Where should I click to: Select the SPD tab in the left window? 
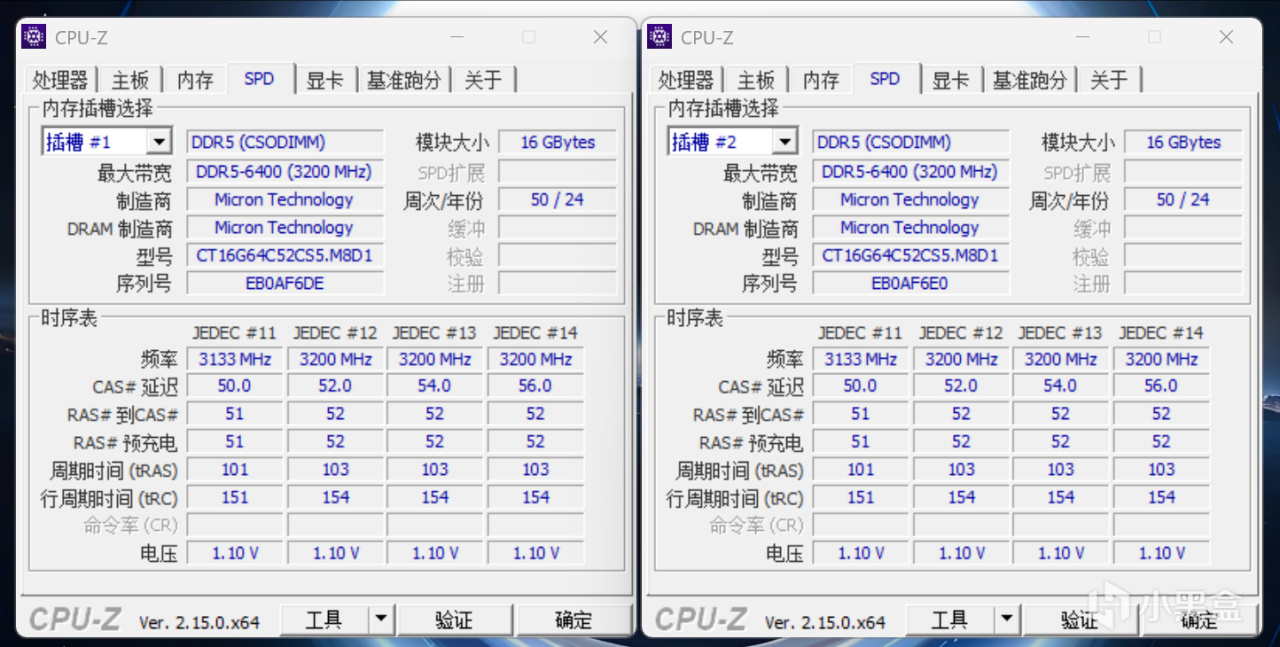click(x=259, y=78)
